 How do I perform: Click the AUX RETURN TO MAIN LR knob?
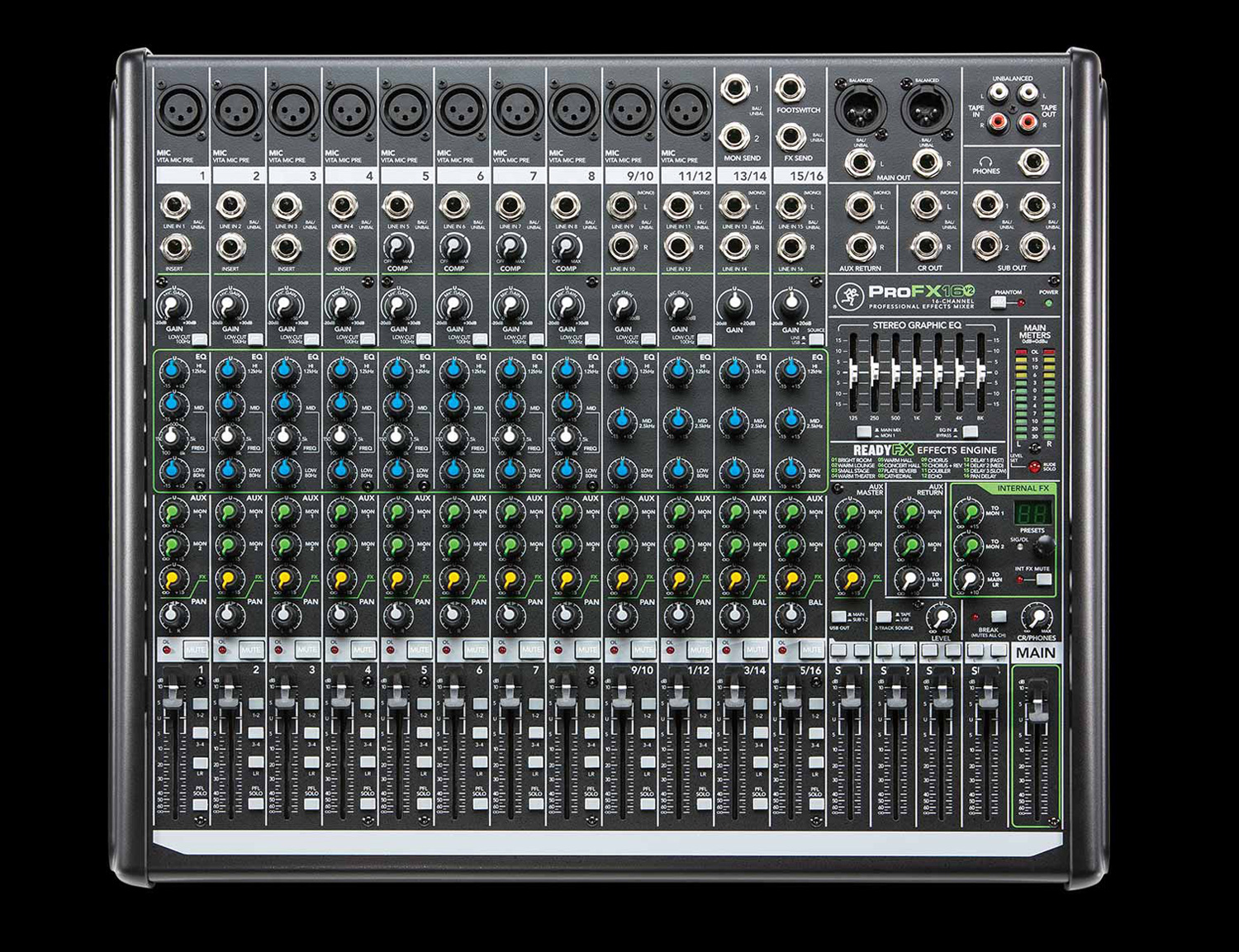pyautogui.click(x=909, y=580)
